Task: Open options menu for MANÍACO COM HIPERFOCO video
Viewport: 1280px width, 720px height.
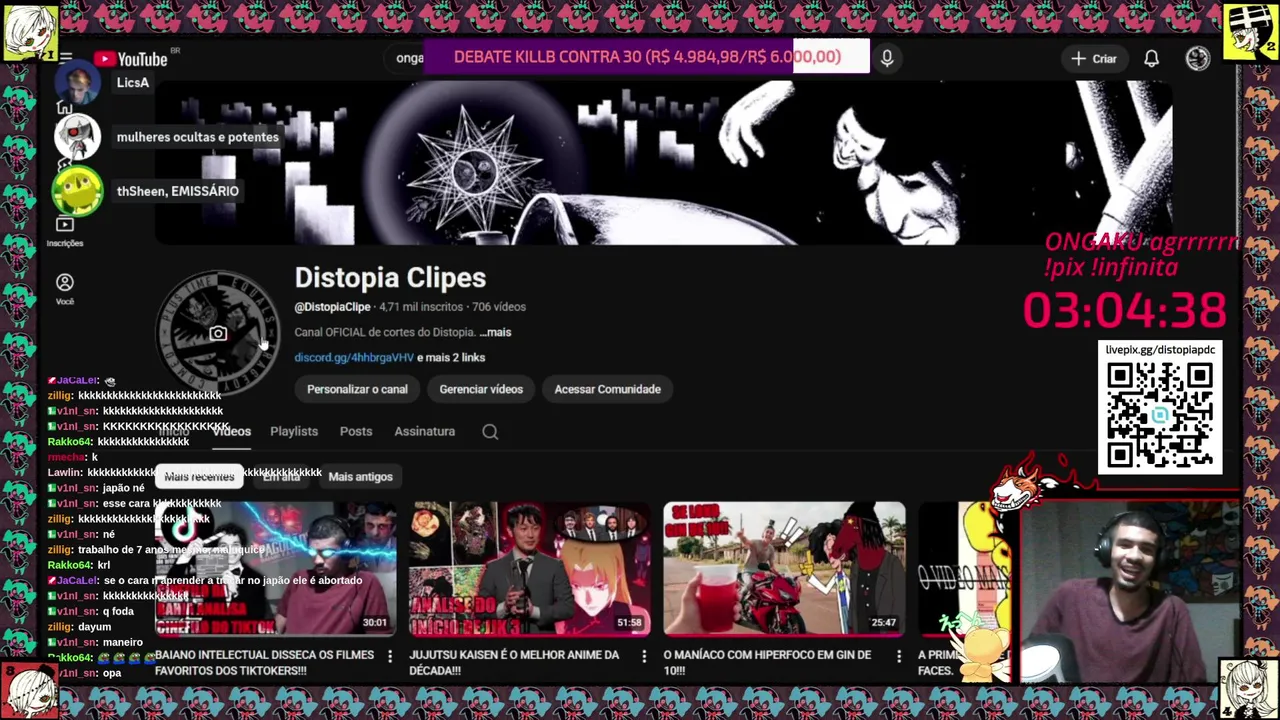Action: pos(898,656)
